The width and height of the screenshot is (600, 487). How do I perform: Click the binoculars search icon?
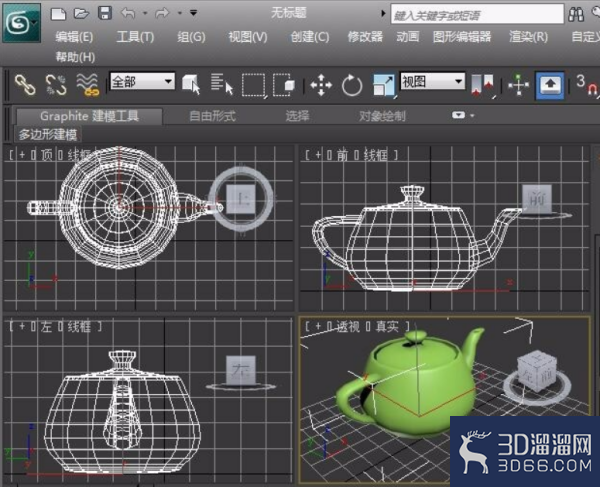[x=576, y=15]
